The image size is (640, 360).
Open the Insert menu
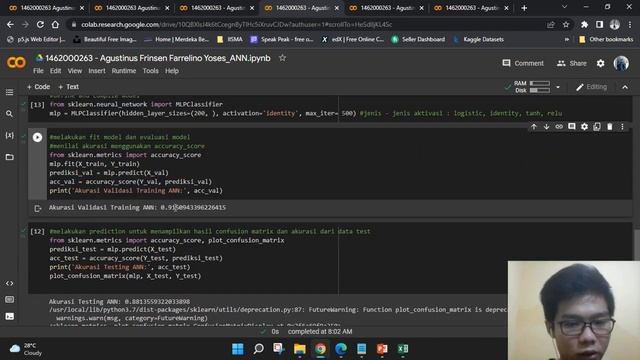pos(97,71)
